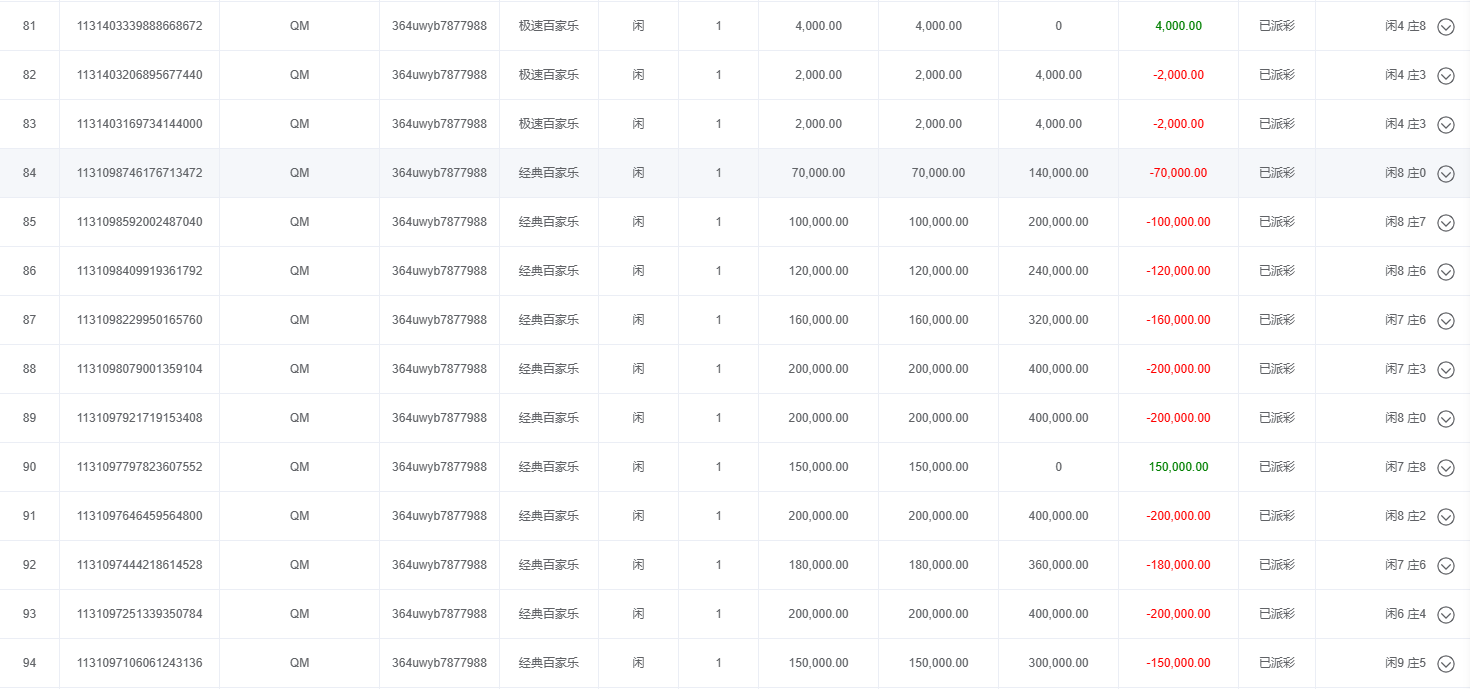Expand row 90 winning bet details
Image resolution: width=1470 pixels, height=689 pixels.
click(1445, 468)
